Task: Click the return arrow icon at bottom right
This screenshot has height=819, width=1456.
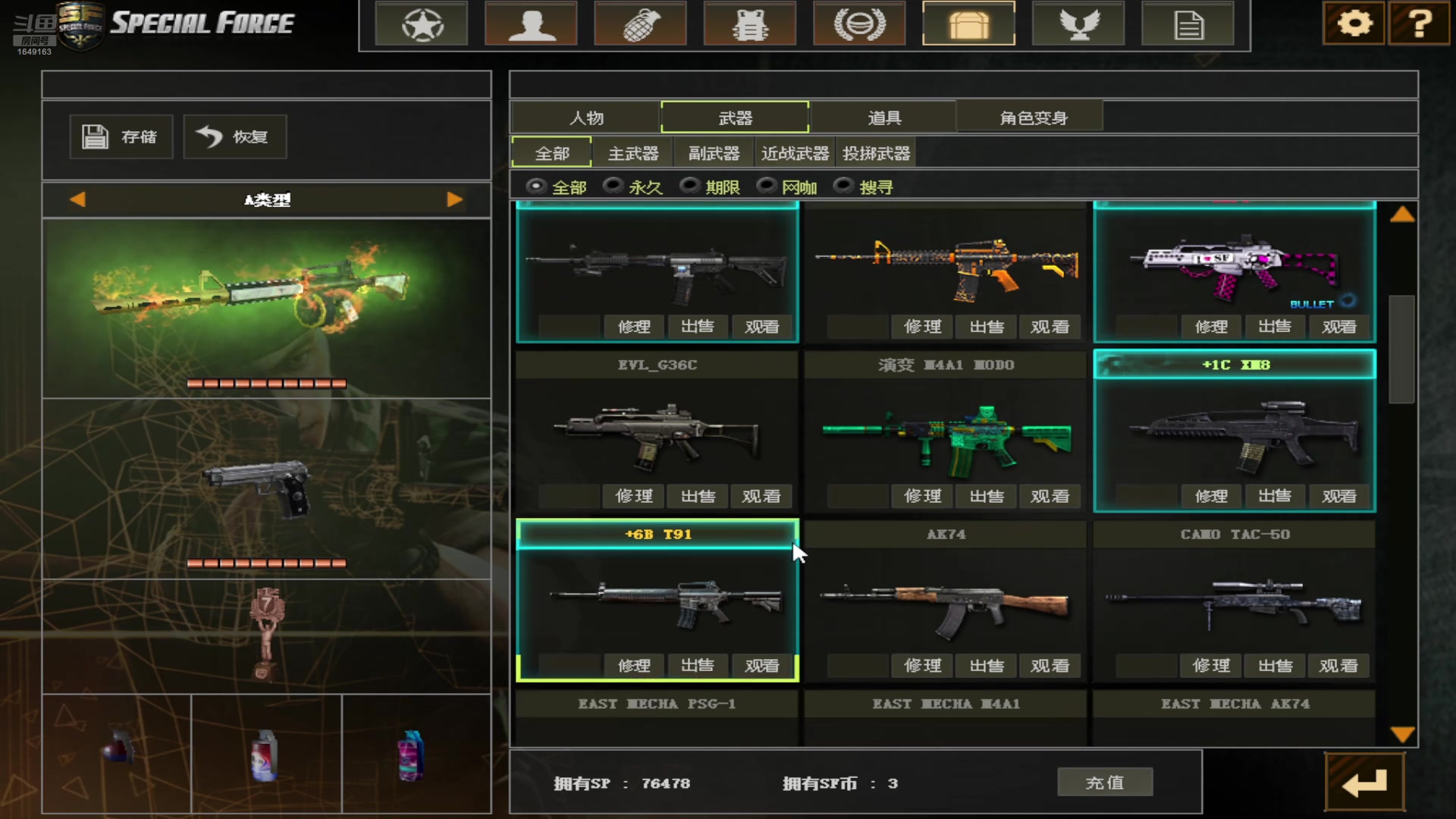Action: [x=1364, y=782]
